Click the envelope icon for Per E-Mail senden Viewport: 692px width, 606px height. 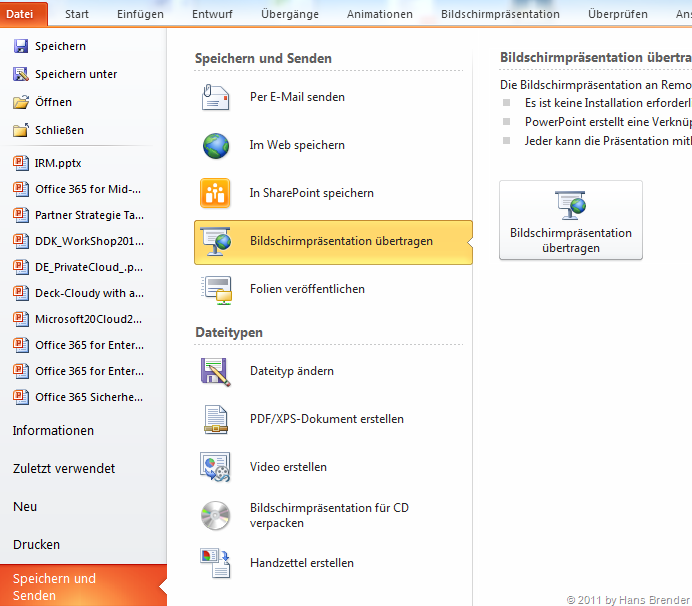pyautogui.click(x=216, y=97)
